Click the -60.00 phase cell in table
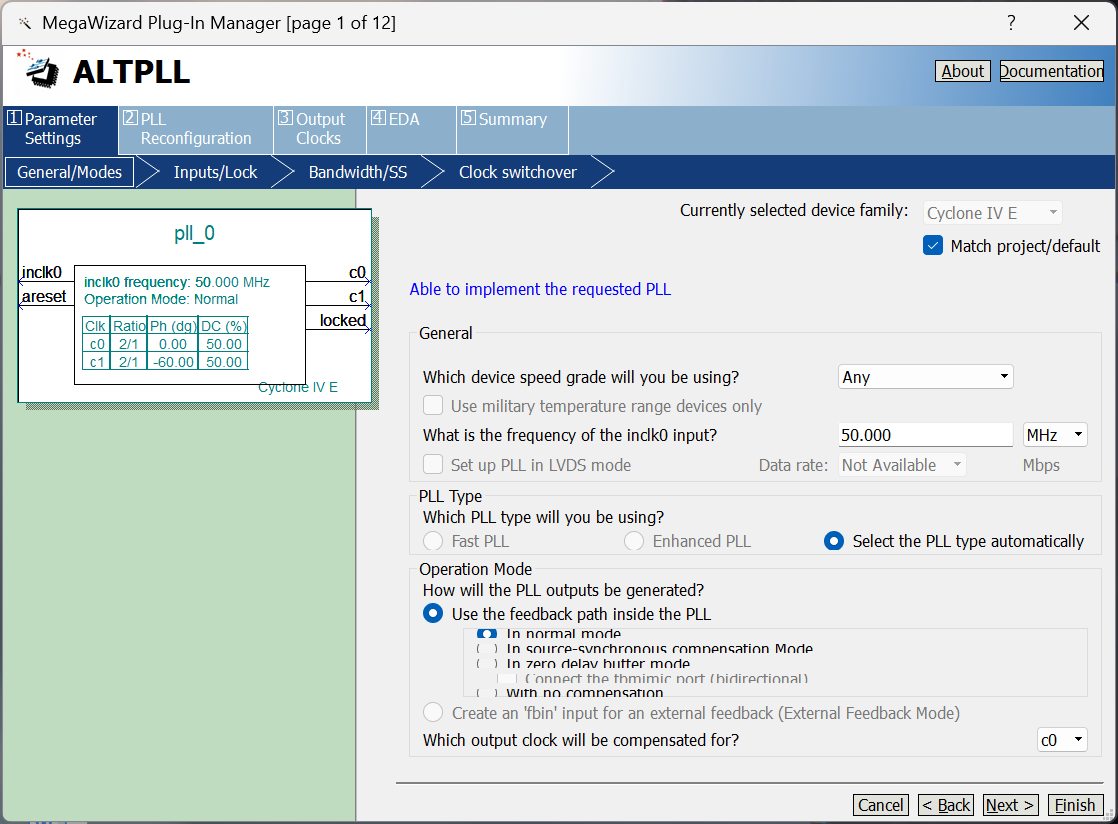The image size is (1118, 824). point(173,362)
